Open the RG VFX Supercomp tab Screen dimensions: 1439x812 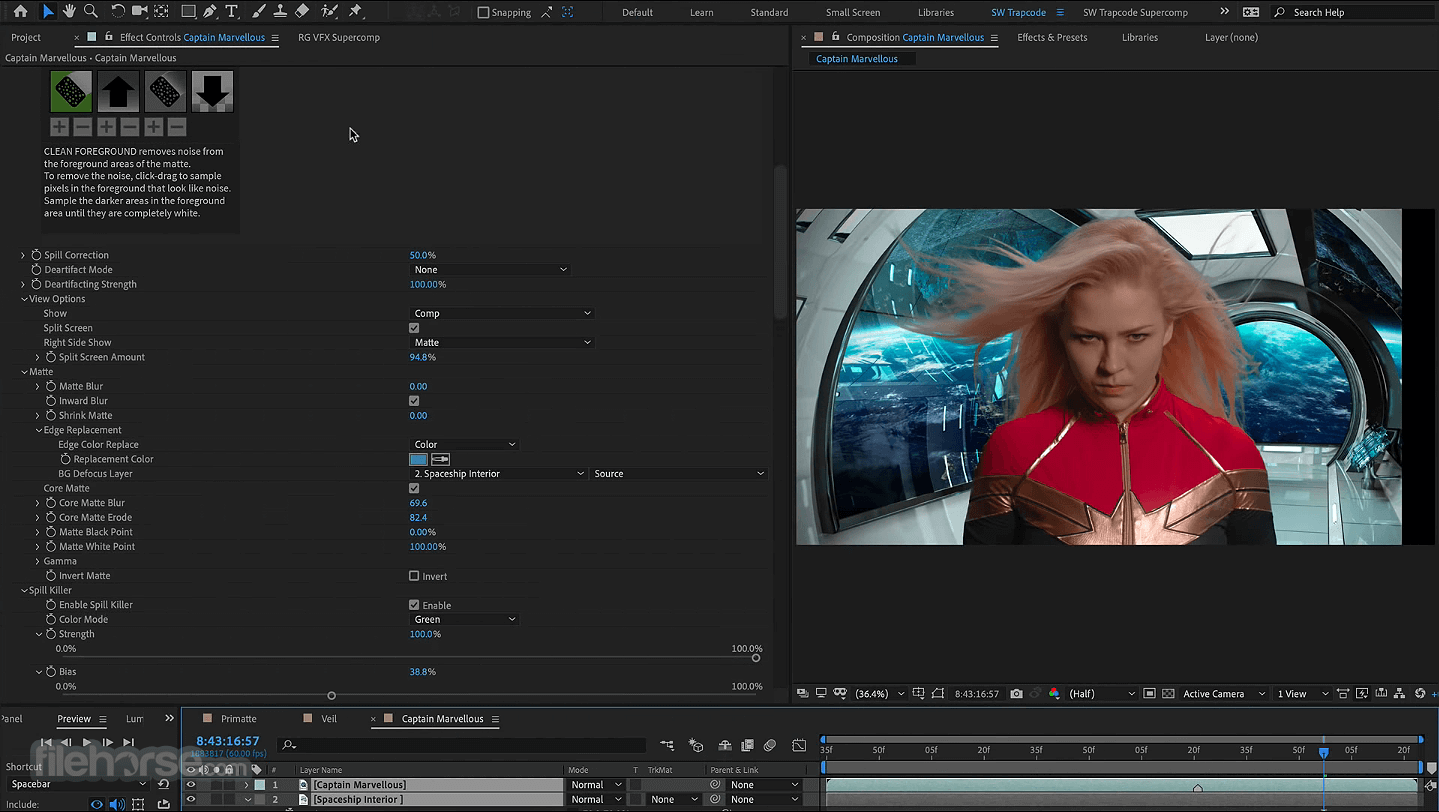click(339, 37)
